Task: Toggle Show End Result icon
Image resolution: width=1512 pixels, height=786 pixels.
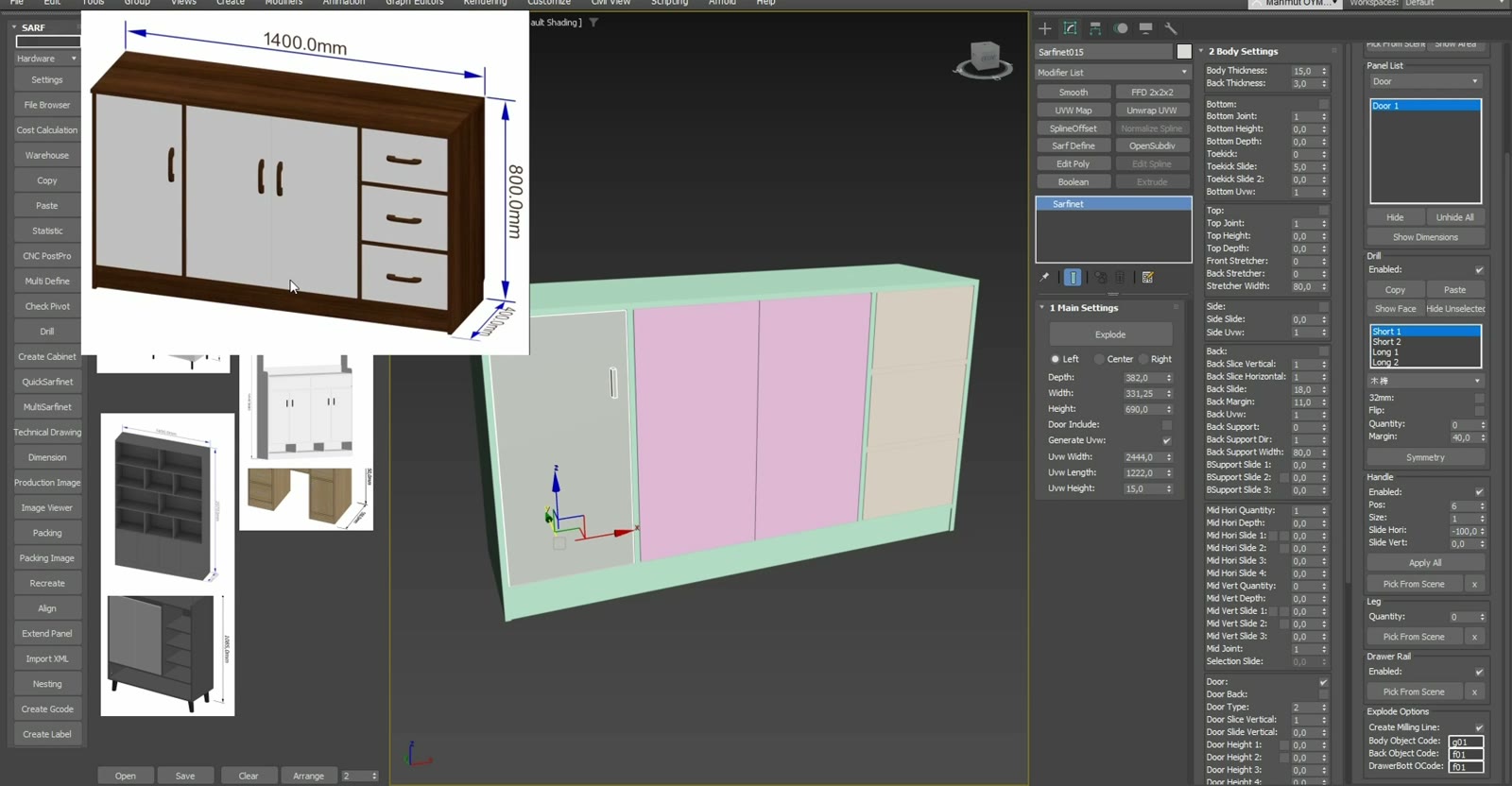Action: point(1073,278)
